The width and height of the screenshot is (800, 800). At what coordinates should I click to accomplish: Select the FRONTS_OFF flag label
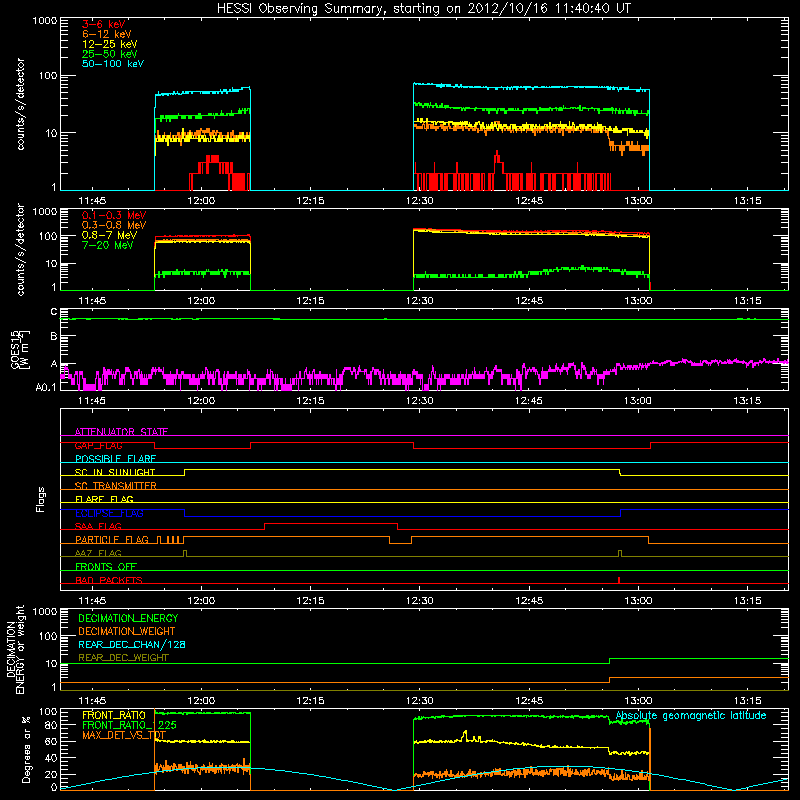(x=106, y=566)
